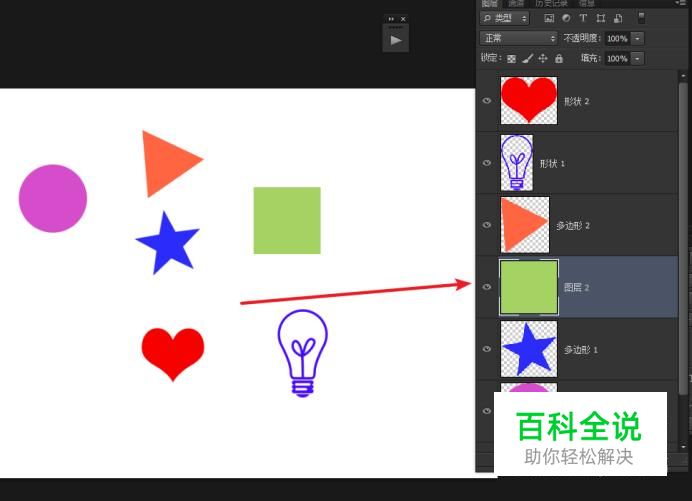The image size is (692, 501).
Task: Toggle visibility of the purple circle layer
Action: coord(487,411)
